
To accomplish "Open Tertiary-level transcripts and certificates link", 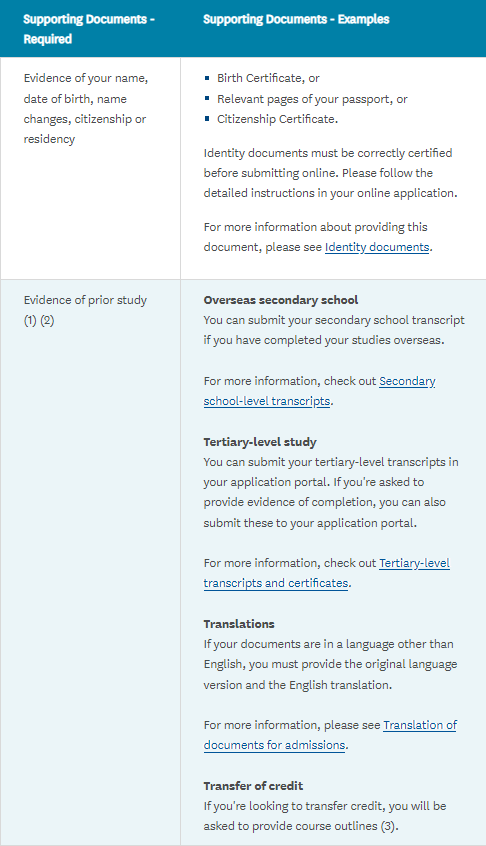I will click(x=326, y=573).
